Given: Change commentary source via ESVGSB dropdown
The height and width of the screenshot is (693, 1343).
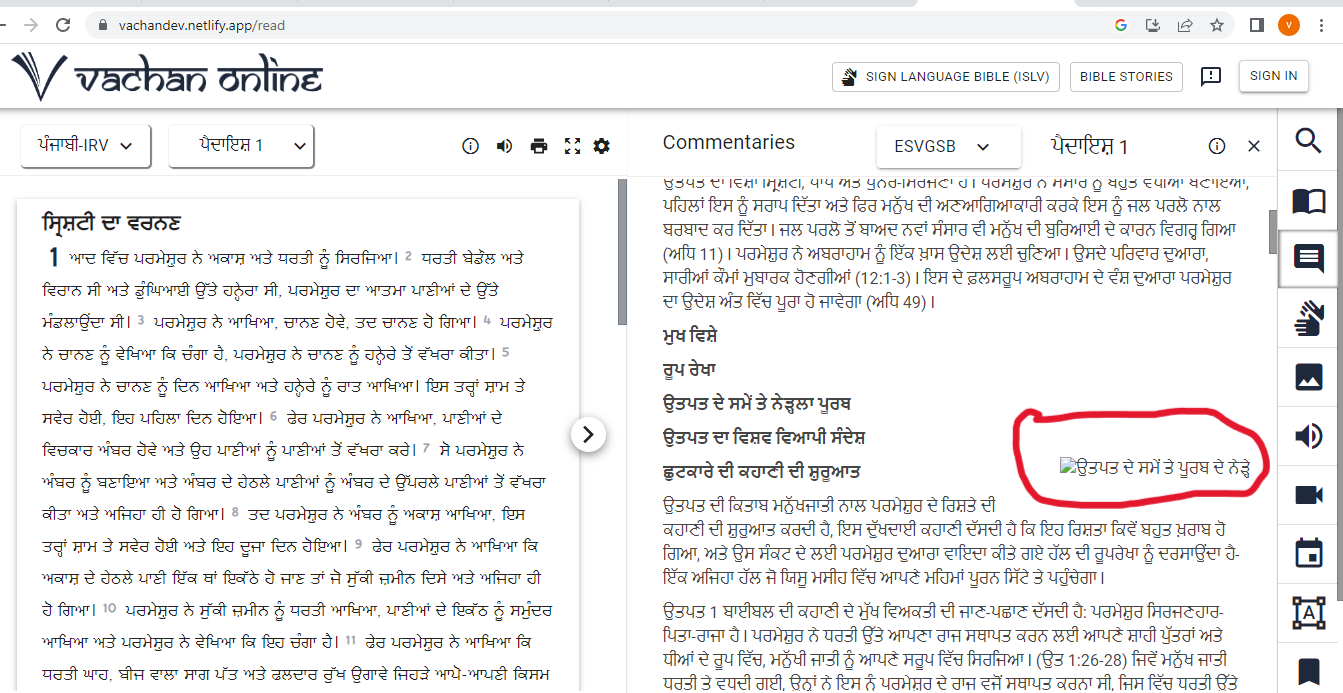Looking at the screenshot, I should [948, 145].
